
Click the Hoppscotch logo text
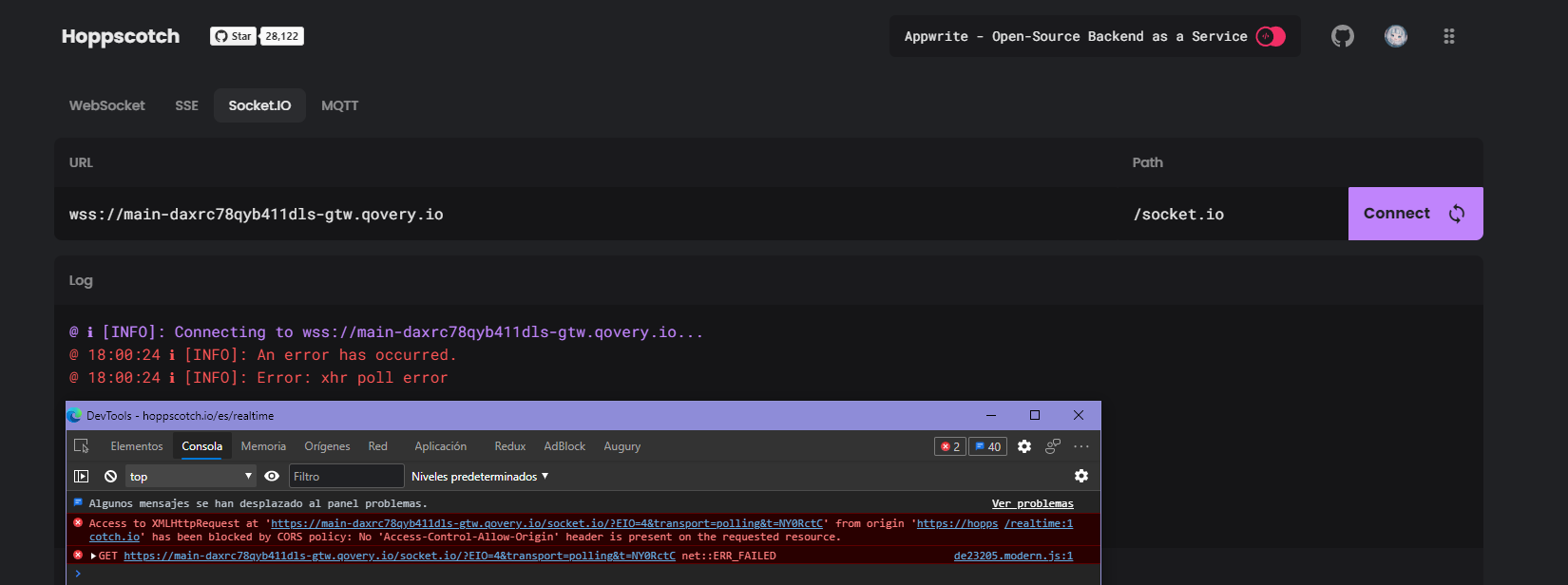(121, 36)
